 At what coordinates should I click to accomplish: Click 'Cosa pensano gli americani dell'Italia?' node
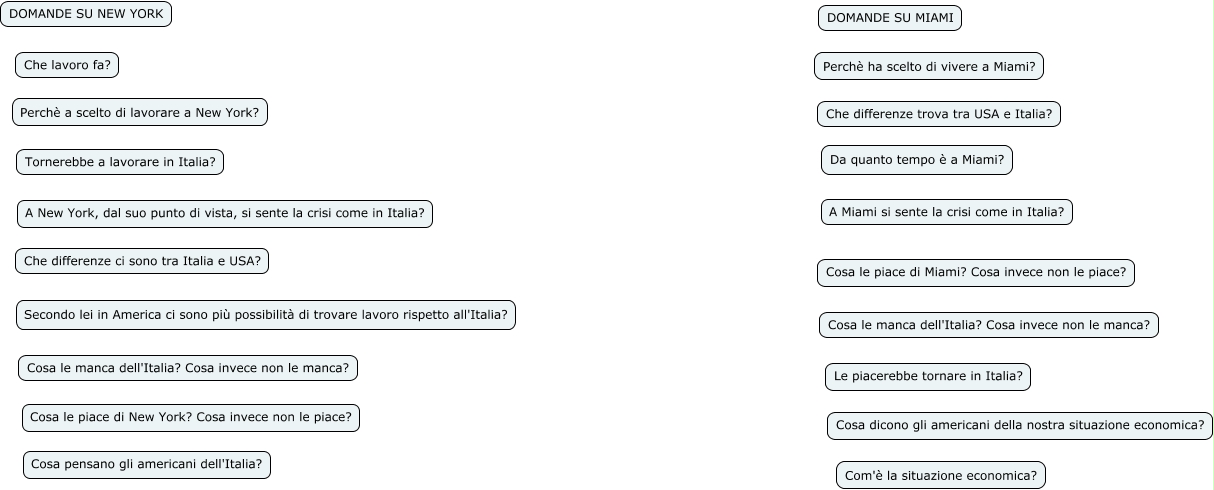pyautogui.click(x=147, y=465)
